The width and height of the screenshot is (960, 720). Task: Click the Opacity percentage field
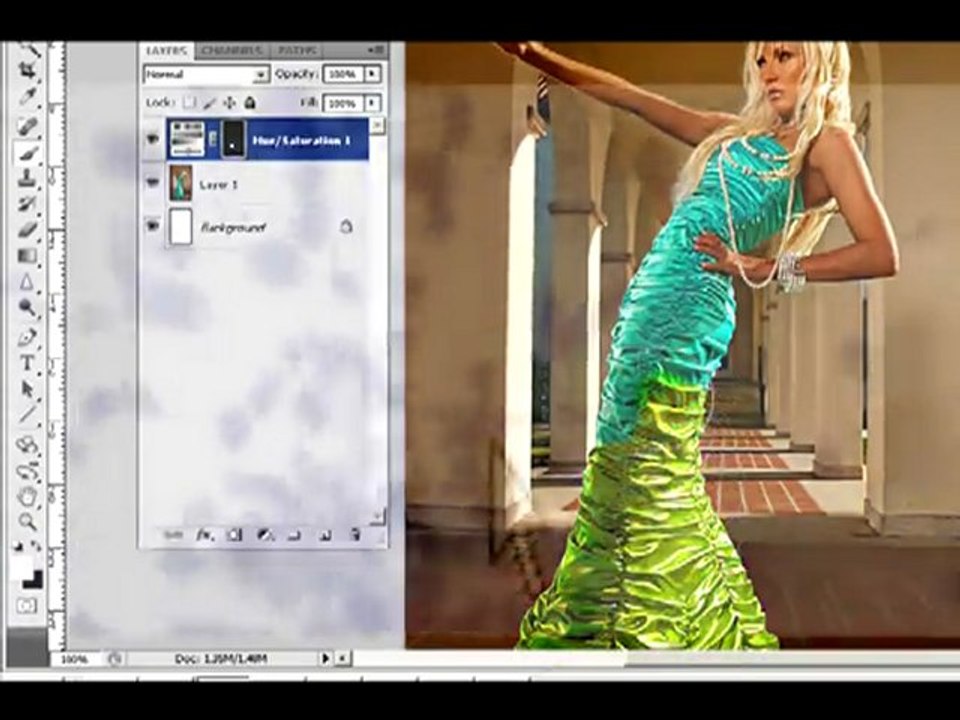[x=343, y=74]
